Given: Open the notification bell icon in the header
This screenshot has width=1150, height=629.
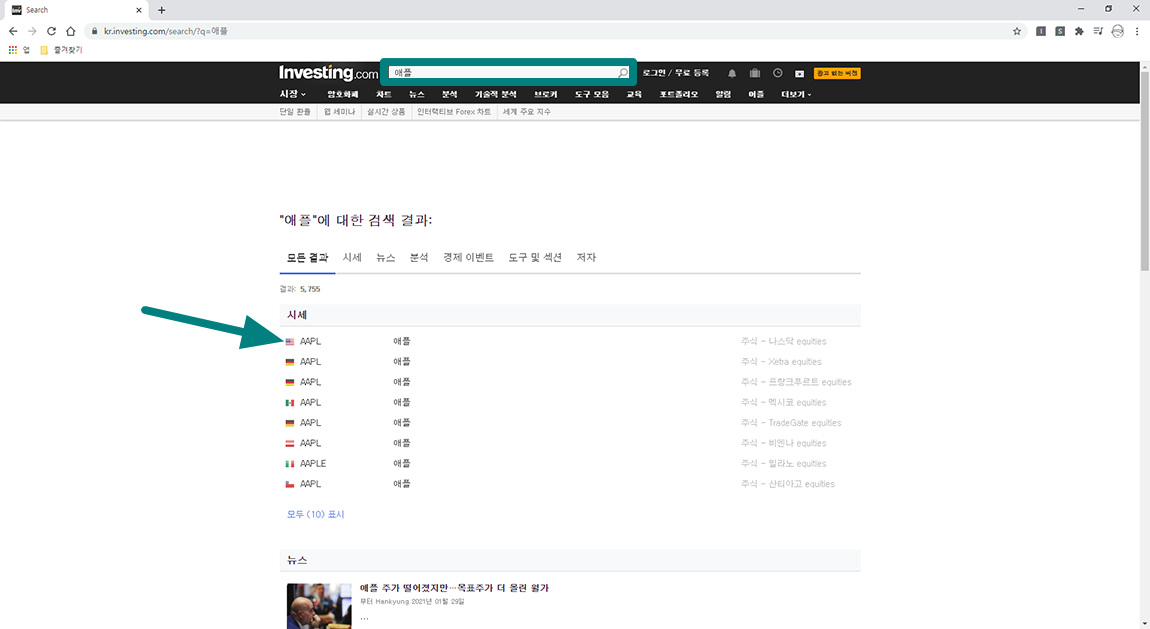Looking at the screenshot, I should tap(732, 73).
